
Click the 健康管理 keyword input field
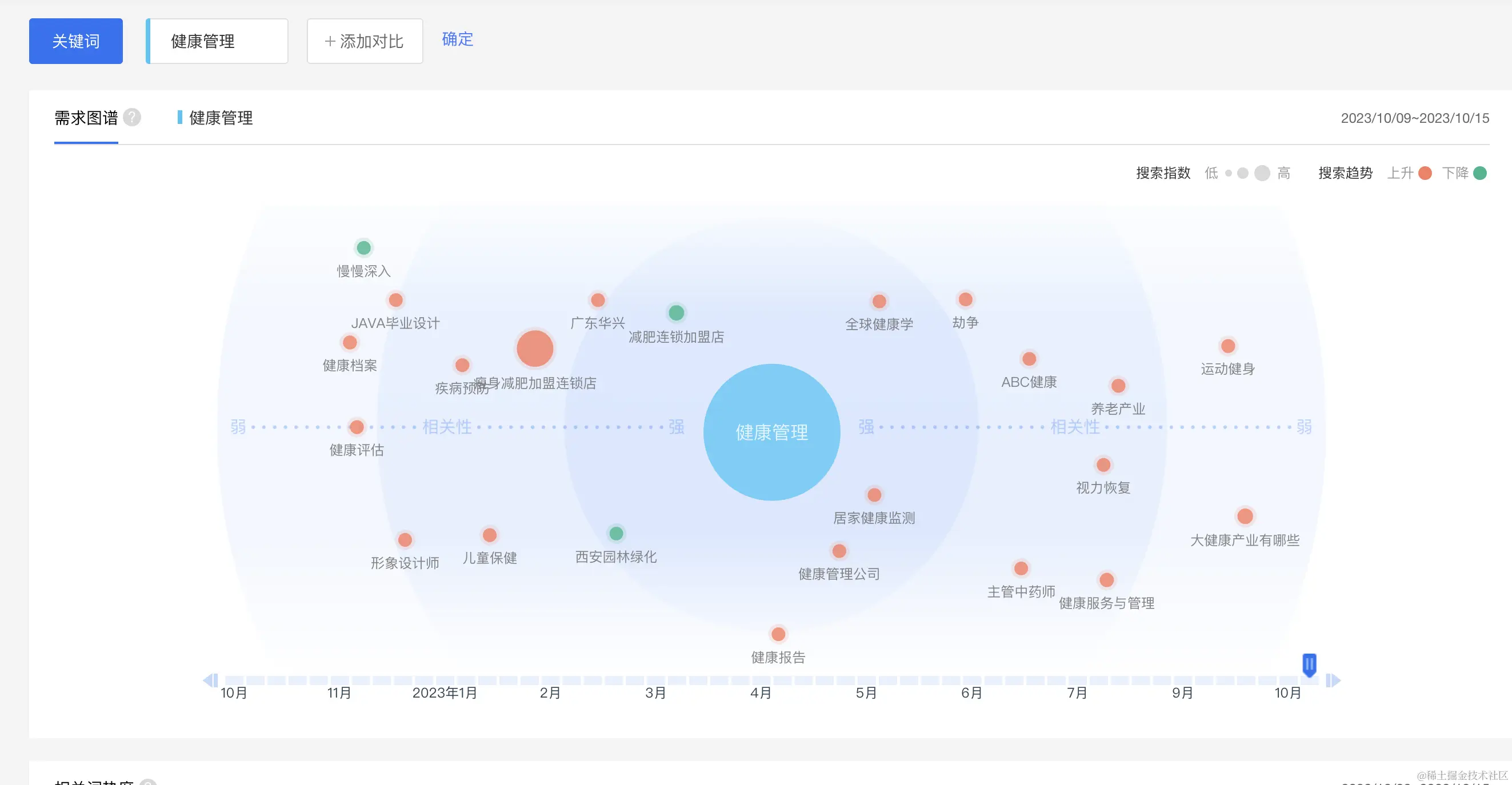coord(217,41)
